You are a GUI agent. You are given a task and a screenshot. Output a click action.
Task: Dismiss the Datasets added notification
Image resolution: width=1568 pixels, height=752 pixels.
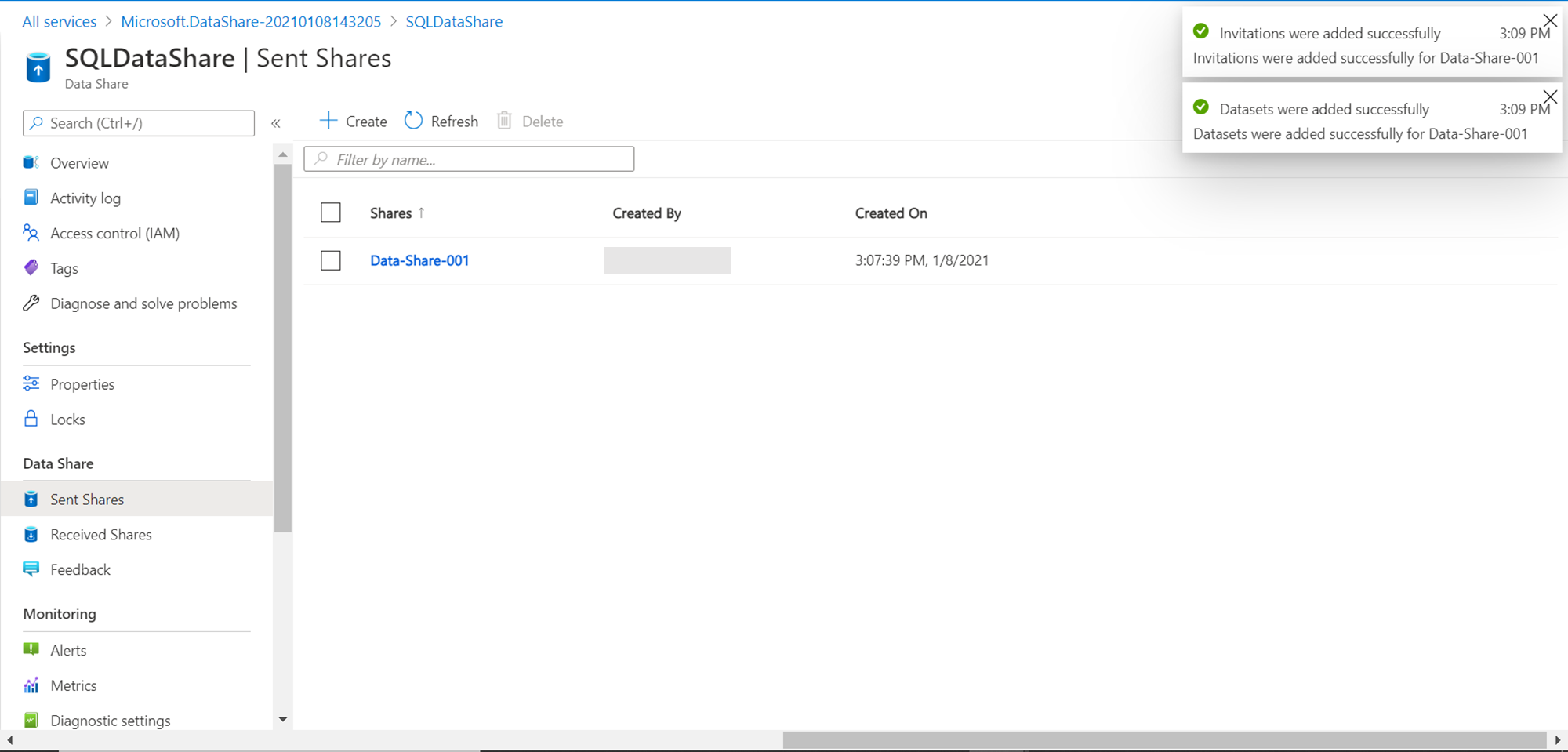tap(1550, 96)
